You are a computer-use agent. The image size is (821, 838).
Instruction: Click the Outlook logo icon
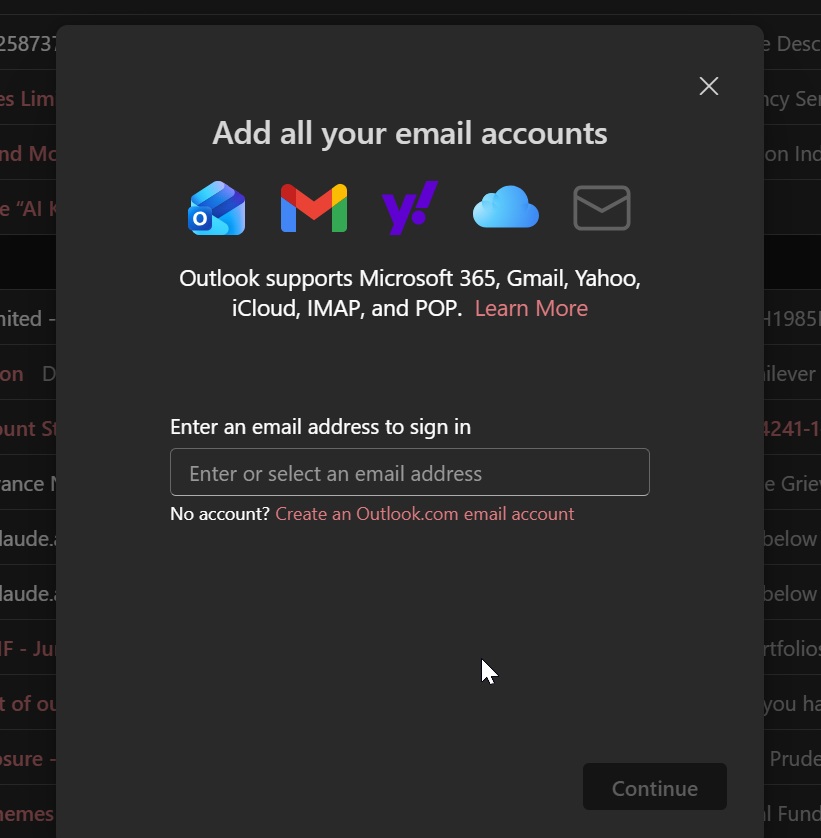coord(217,208)
